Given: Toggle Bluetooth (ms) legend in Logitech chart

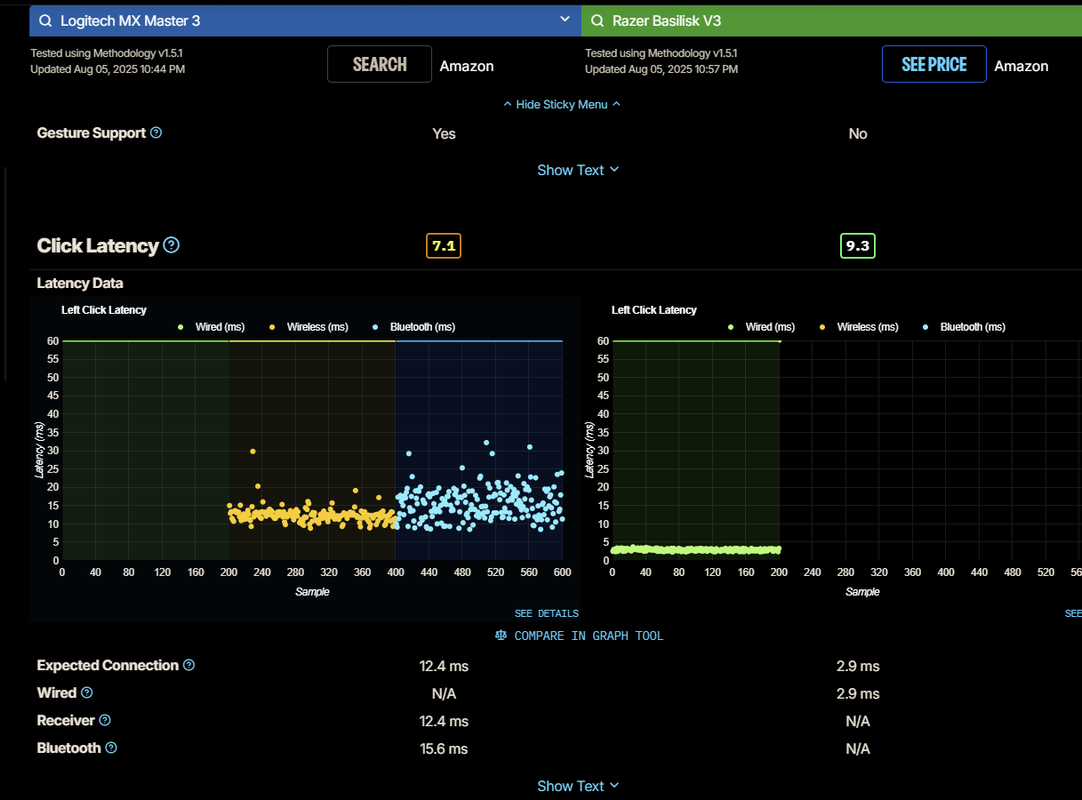Looking at the screenshot, I should [413, 327].
